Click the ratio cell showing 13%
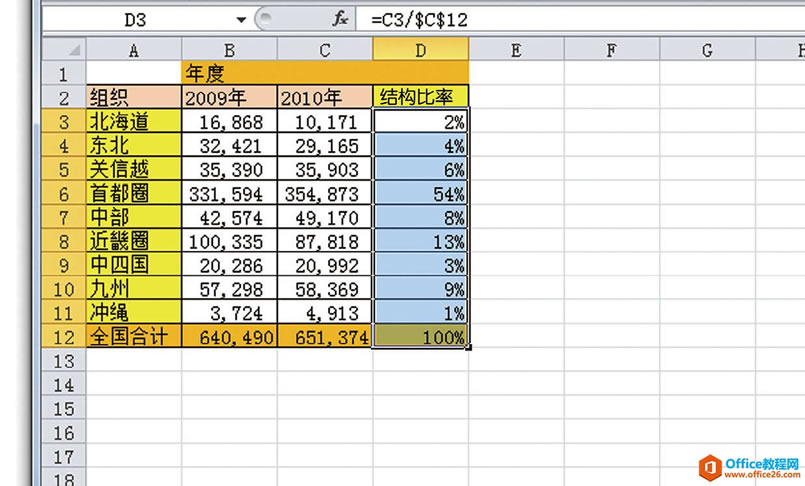The image size is (805, 486). (x=420, y=241)
